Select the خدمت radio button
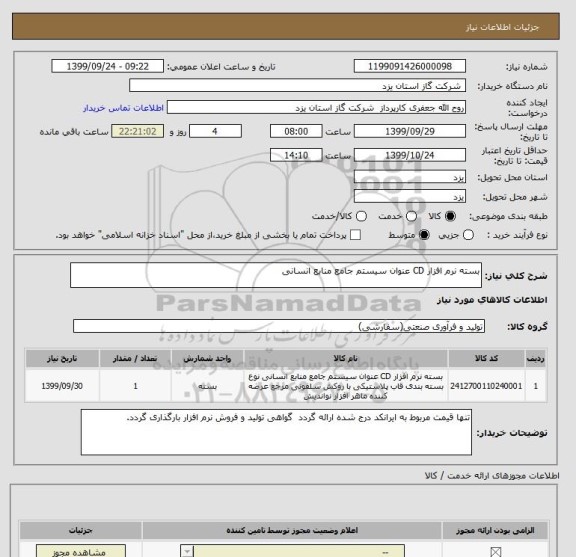 click(411, 216)
